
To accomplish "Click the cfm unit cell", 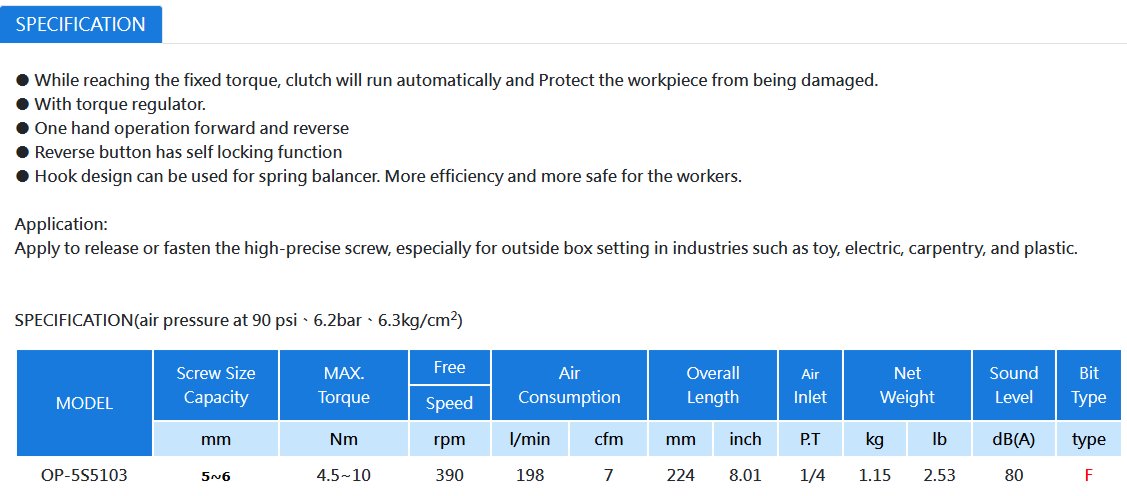I will point(608,439).
